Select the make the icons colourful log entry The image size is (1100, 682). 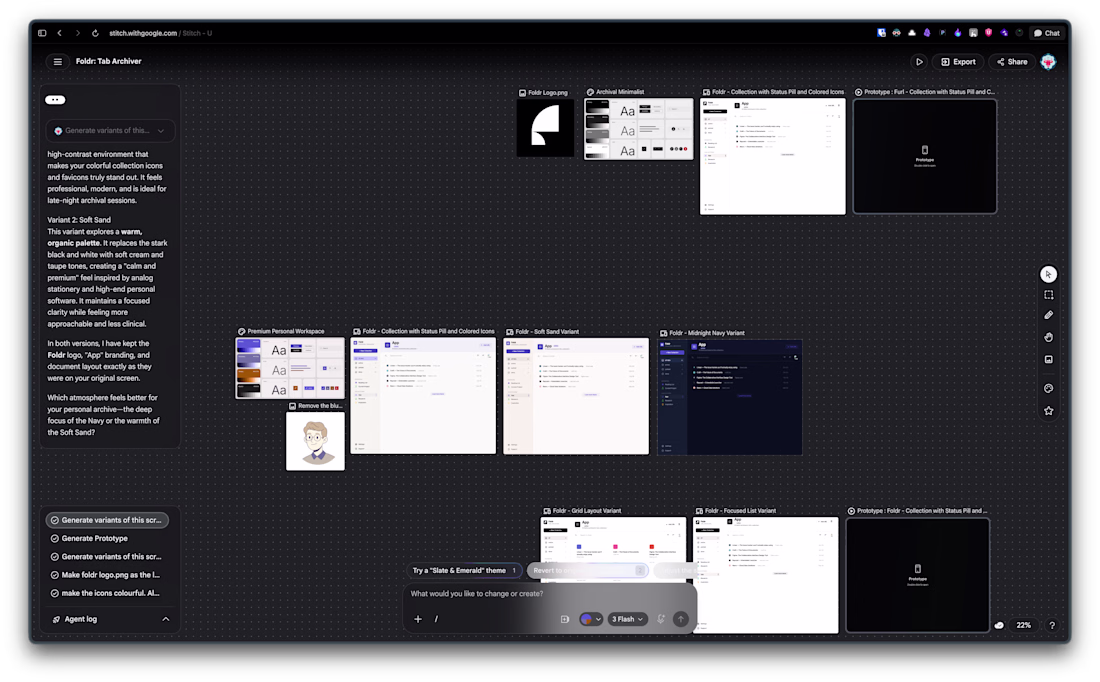(105, 594)
